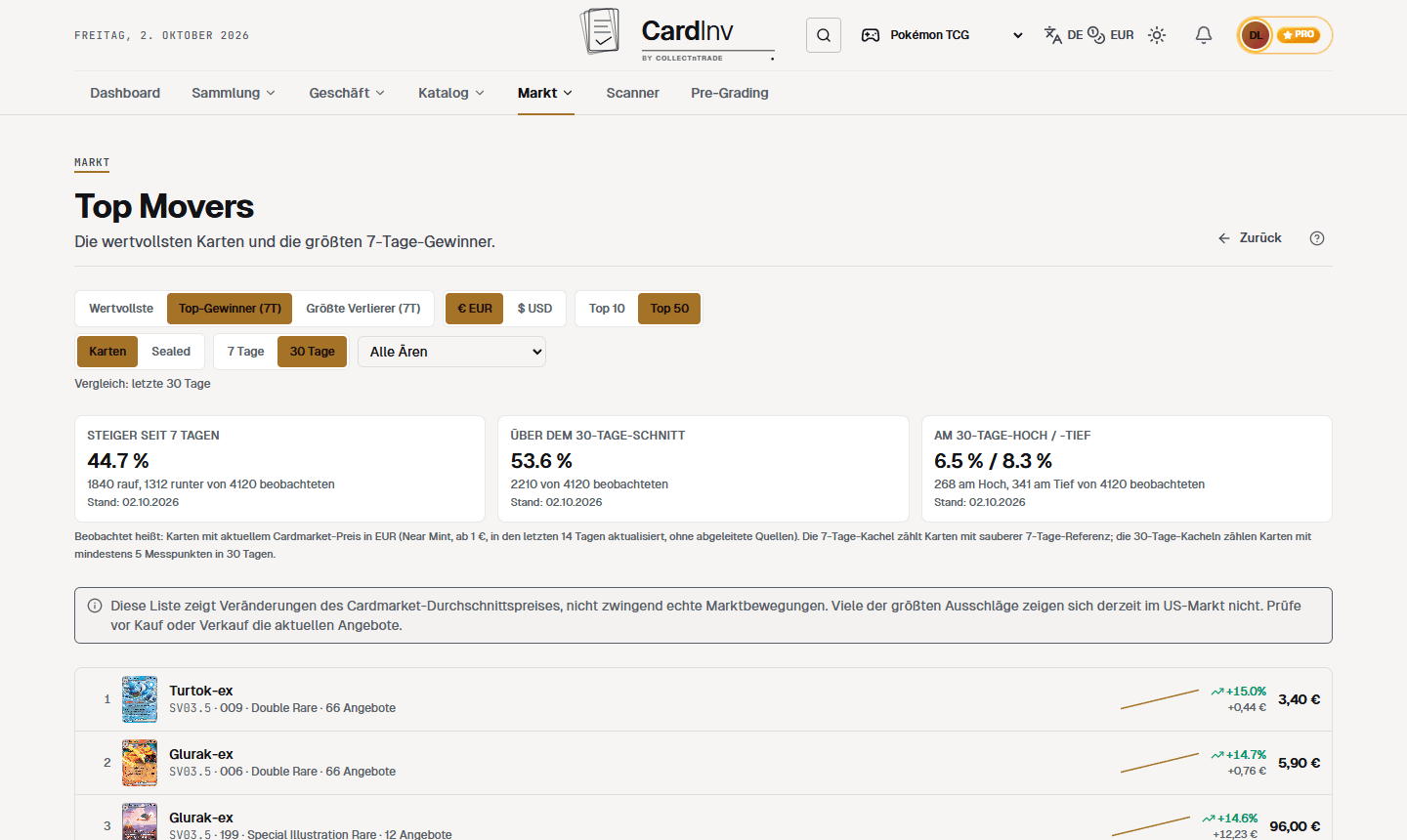Open the Scanner tab
Viewport: 1407px width, 840px height.
coord(632,93)
